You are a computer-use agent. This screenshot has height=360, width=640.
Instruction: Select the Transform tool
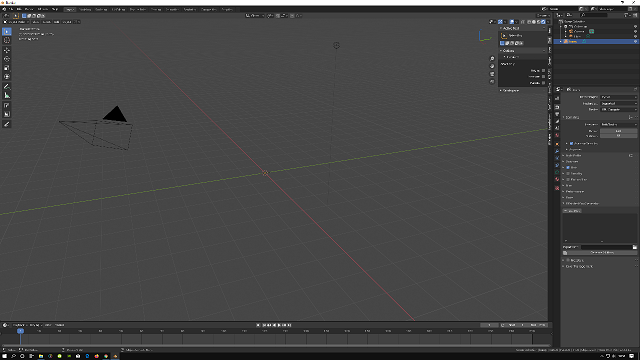tap(7, 77)
